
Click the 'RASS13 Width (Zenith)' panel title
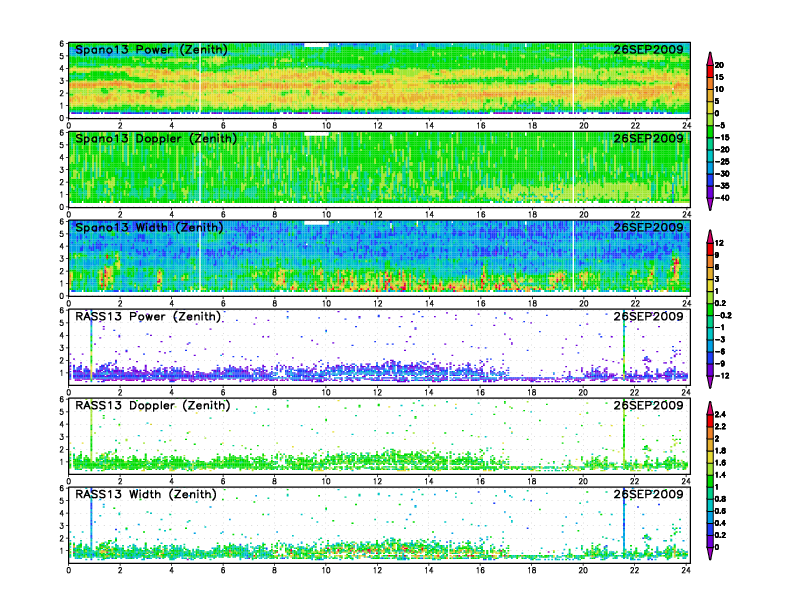point(146,494)
